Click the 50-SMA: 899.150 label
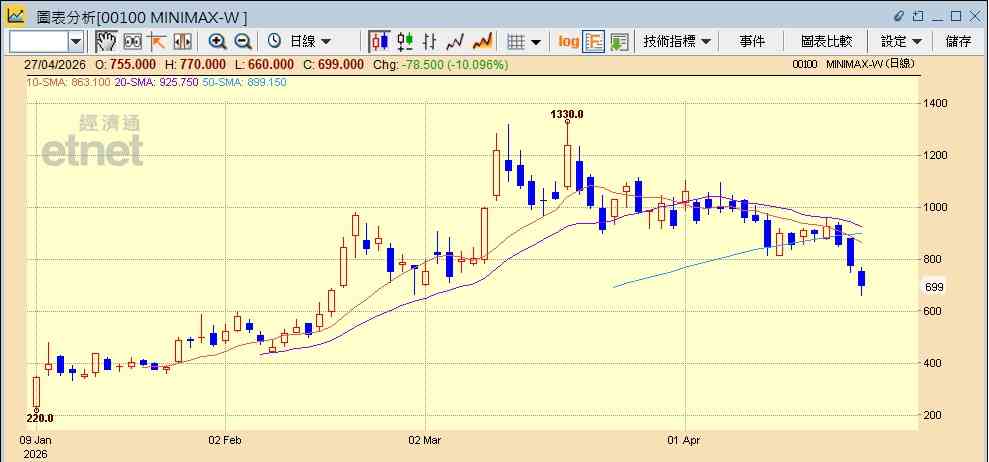 245,81
